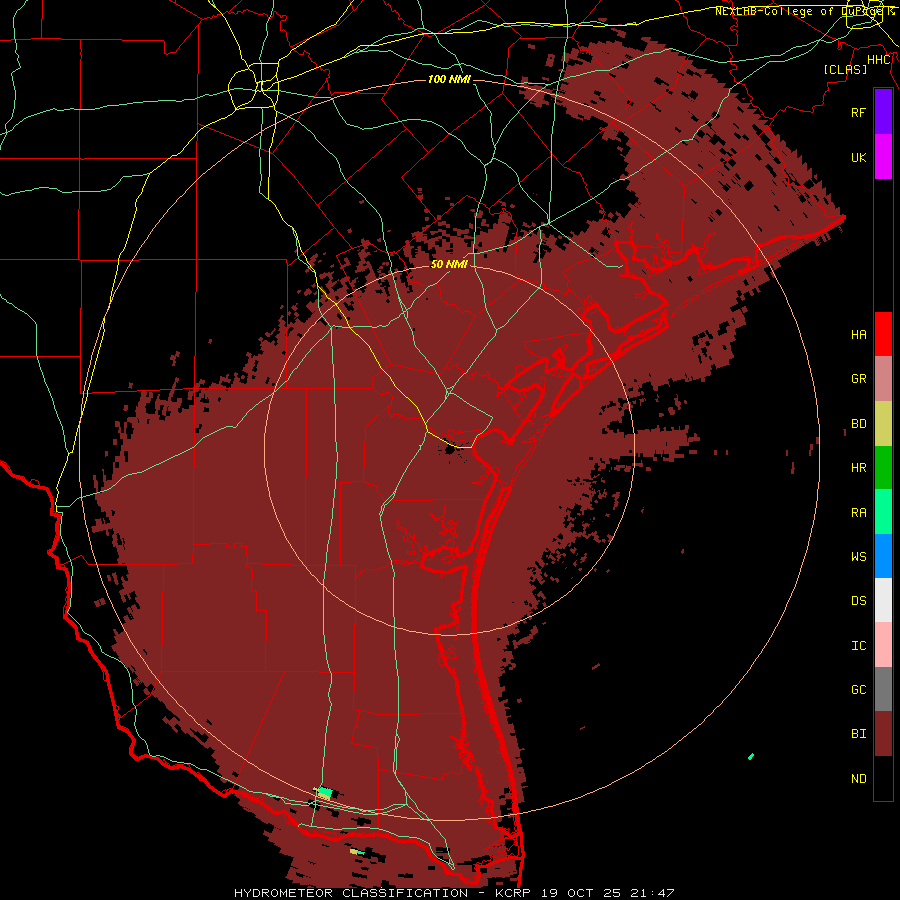Click the "50 NMI" range ring label
The width and height of the screenshot is (900, 900).
(x=449, y=264)
